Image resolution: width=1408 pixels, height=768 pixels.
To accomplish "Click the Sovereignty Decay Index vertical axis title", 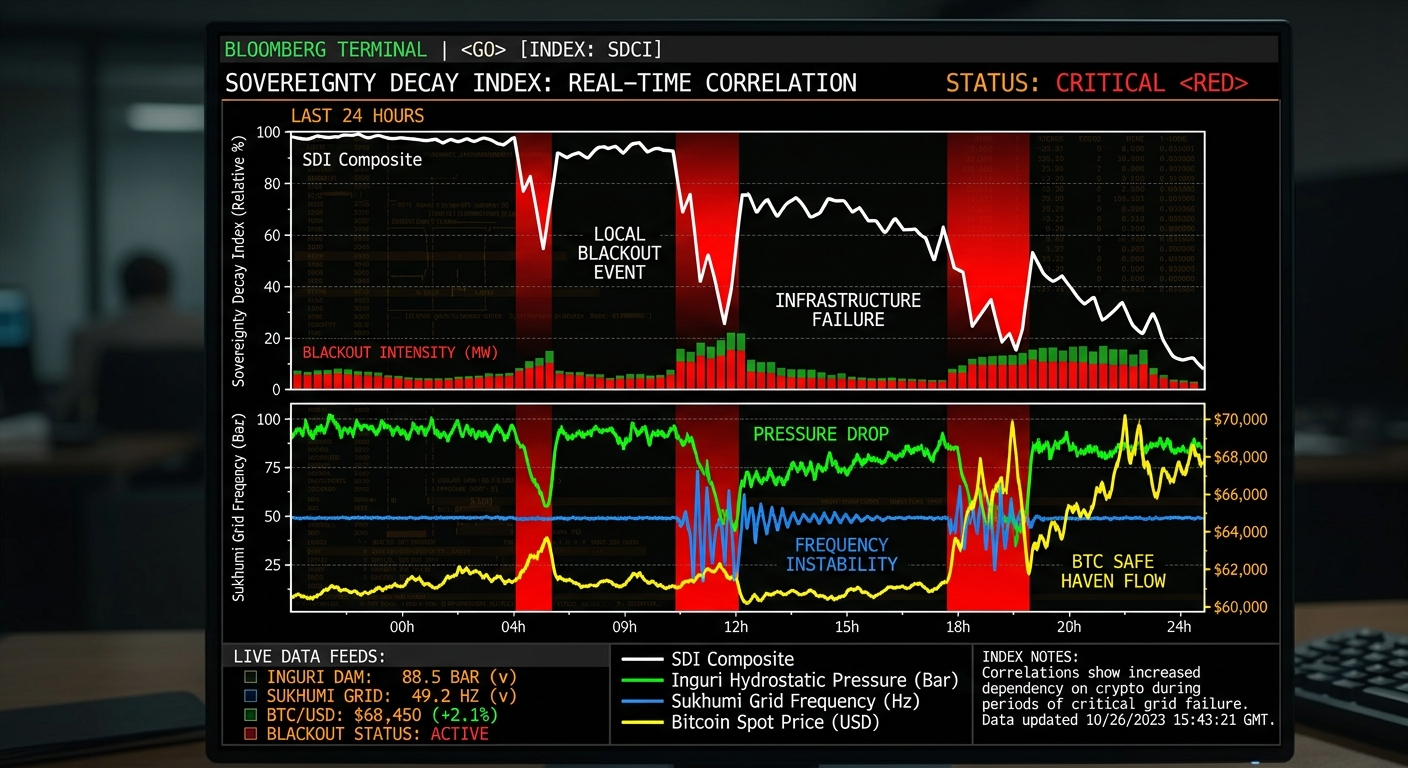I will (239, 262).
